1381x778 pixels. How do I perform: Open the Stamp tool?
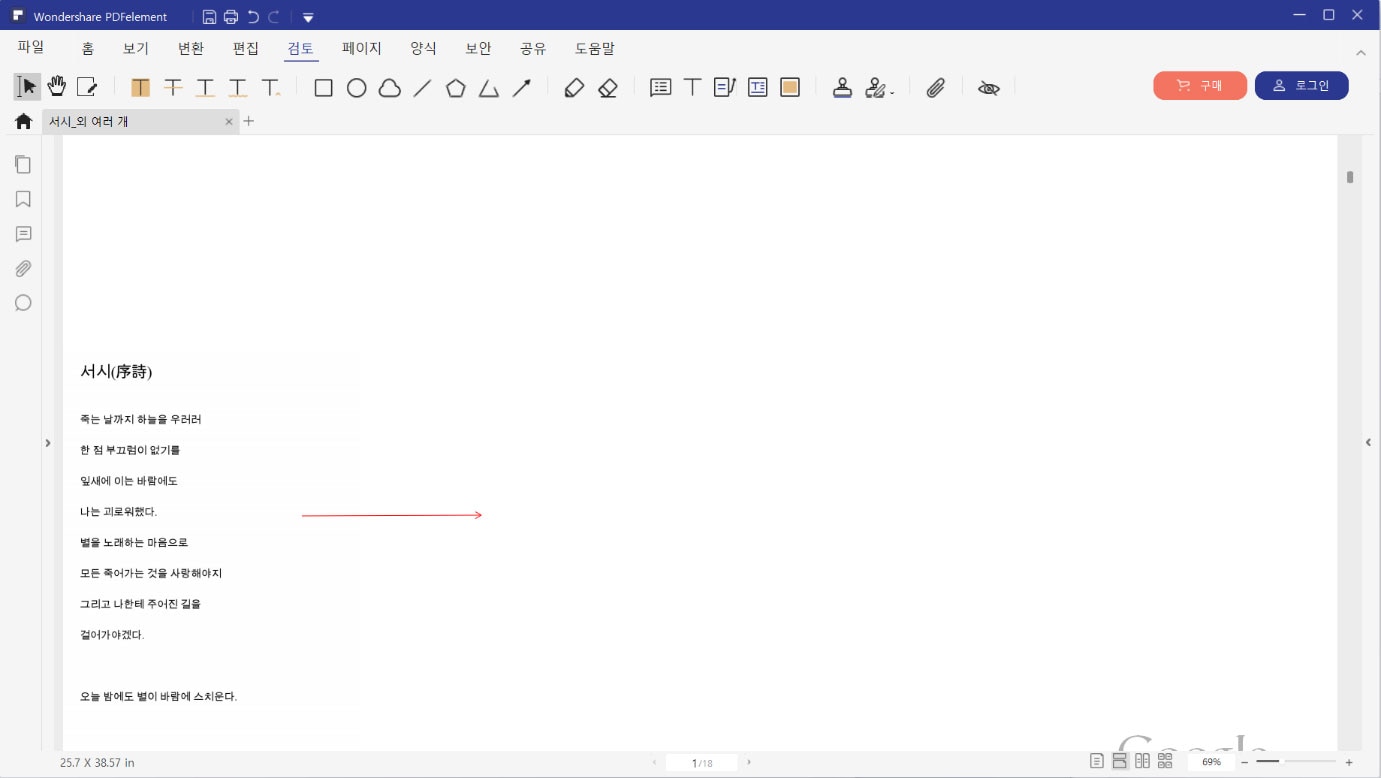[842, 88]
